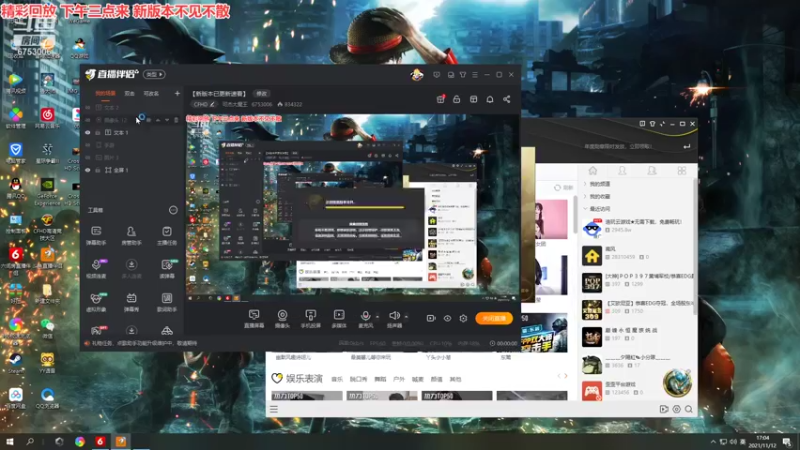Open the settings gear beside the orange button
Viewport: 800px width, 450px height.
(x=463, y=318)
